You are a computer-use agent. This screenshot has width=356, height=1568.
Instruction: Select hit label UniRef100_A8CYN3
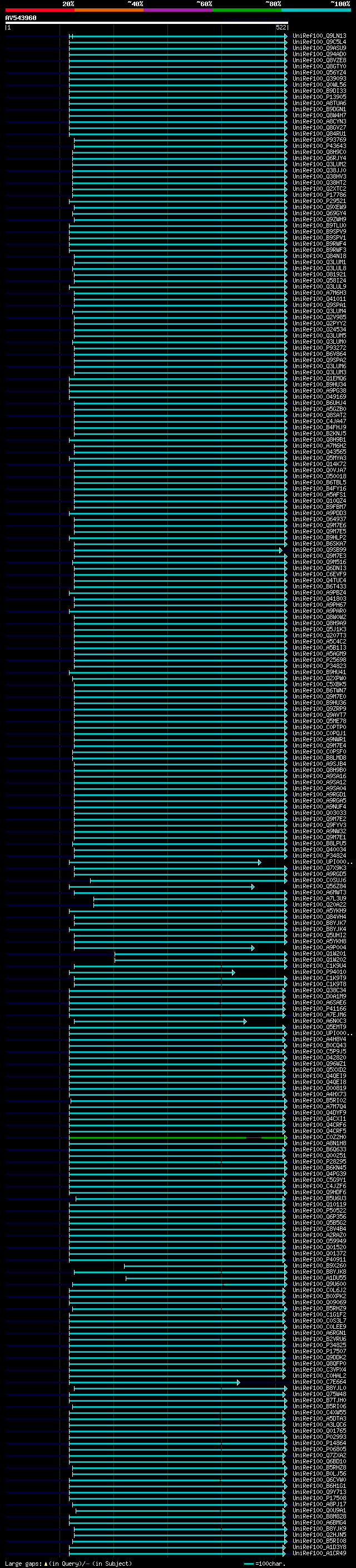[x=319, y=122]
